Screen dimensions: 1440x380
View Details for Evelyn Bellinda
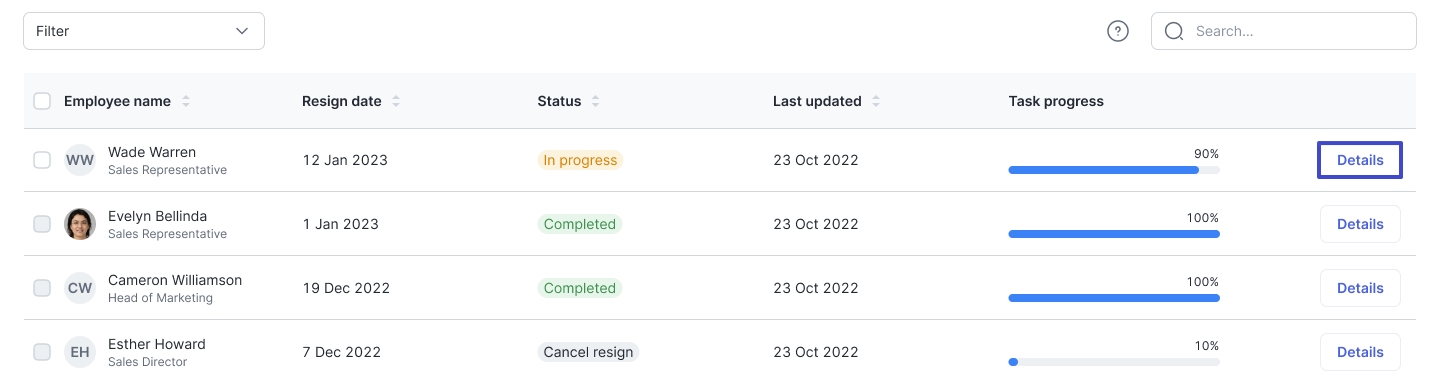(1360, 224)
